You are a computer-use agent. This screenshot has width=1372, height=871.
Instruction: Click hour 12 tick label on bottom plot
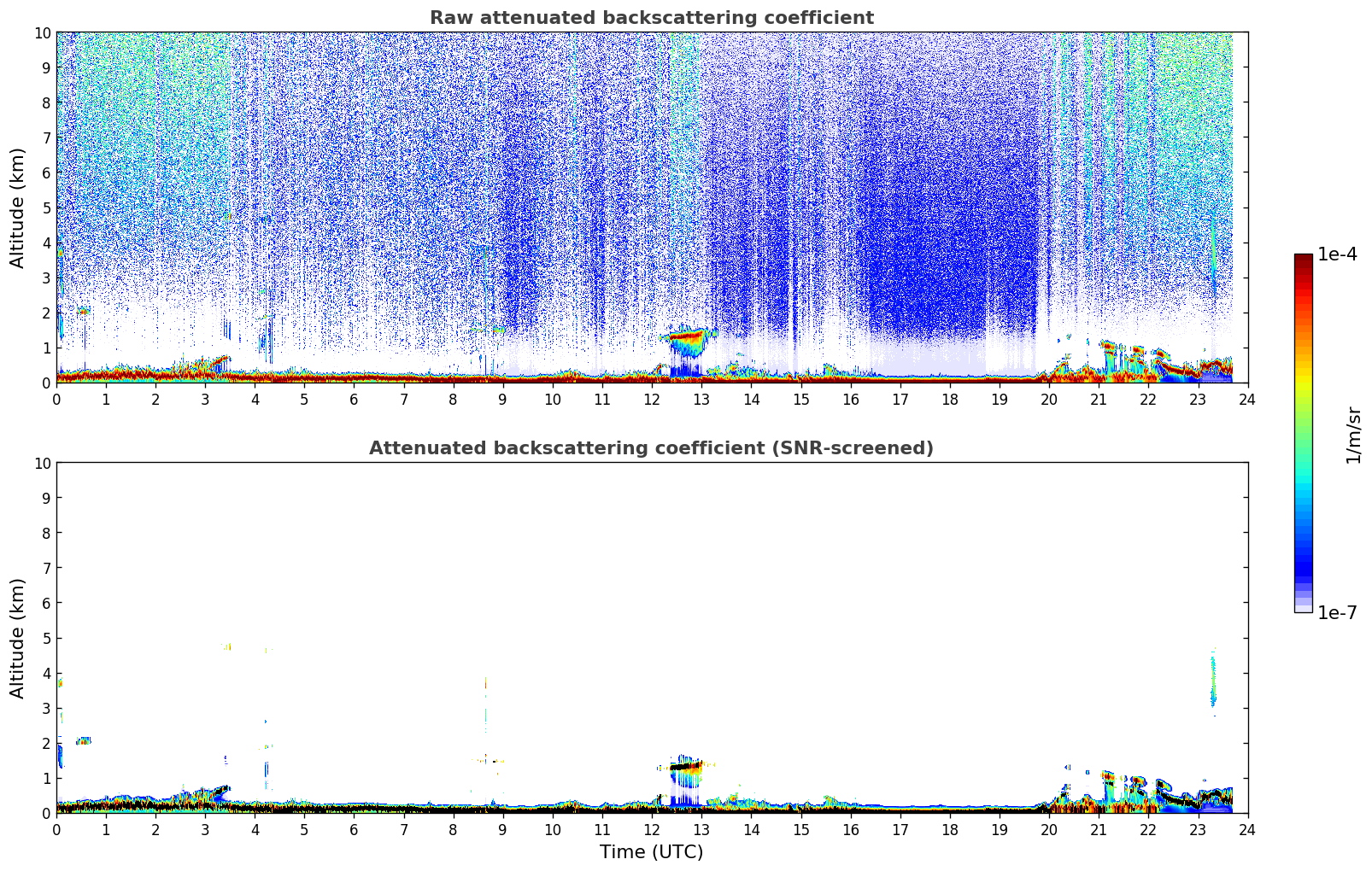pyautogui.click(x=652, y=829)
